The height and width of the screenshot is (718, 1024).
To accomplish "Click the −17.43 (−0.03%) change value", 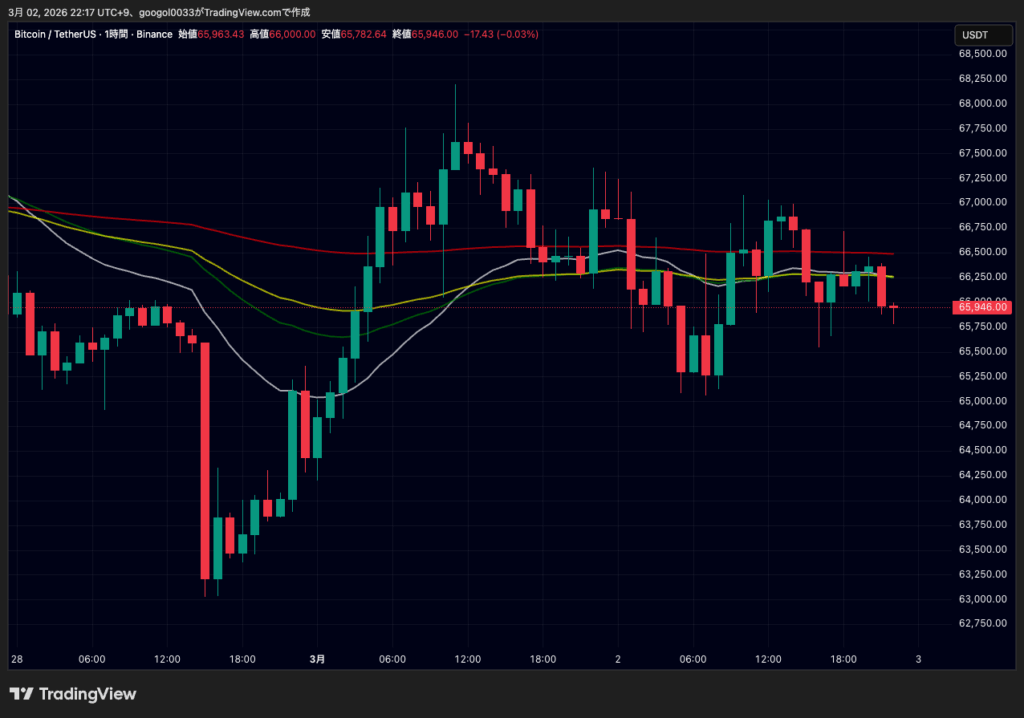I will [501, 34].
